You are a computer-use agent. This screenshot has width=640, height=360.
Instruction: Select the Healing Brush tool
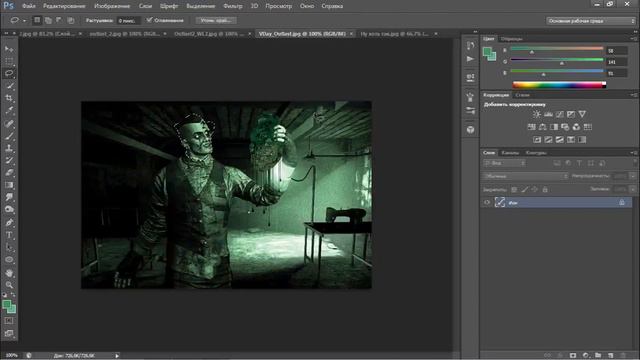click(x=9, y=123)
